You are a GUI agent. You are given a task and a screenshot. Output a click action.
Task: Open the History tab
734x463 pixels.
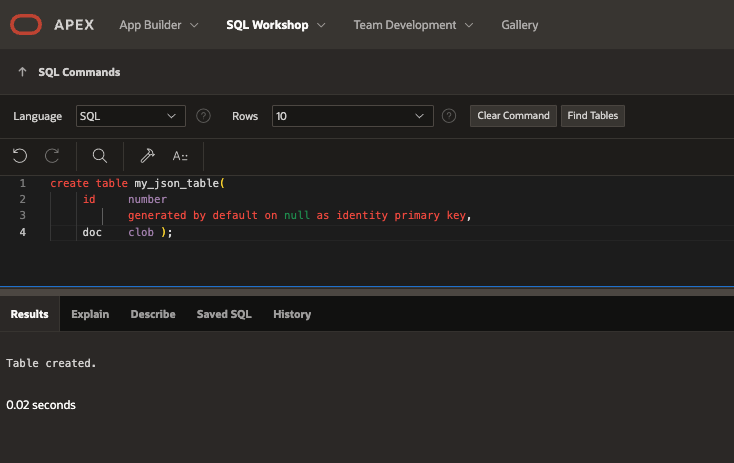pos(292,314)
